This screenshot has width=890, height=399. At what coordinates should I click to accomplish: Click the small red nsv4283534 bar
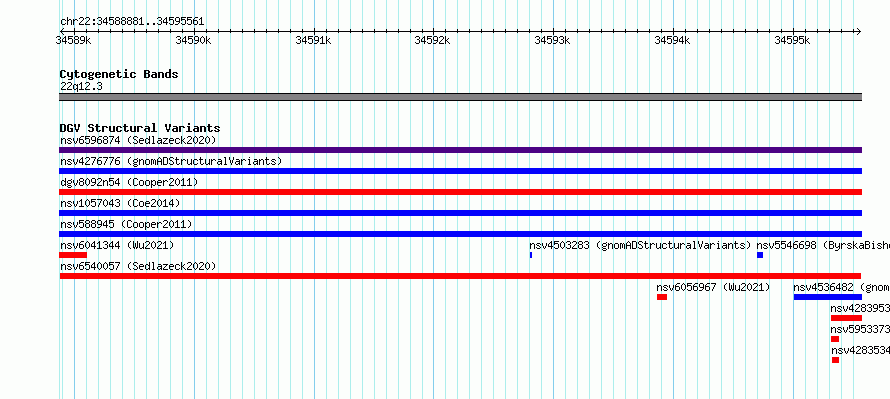[836, 360]
